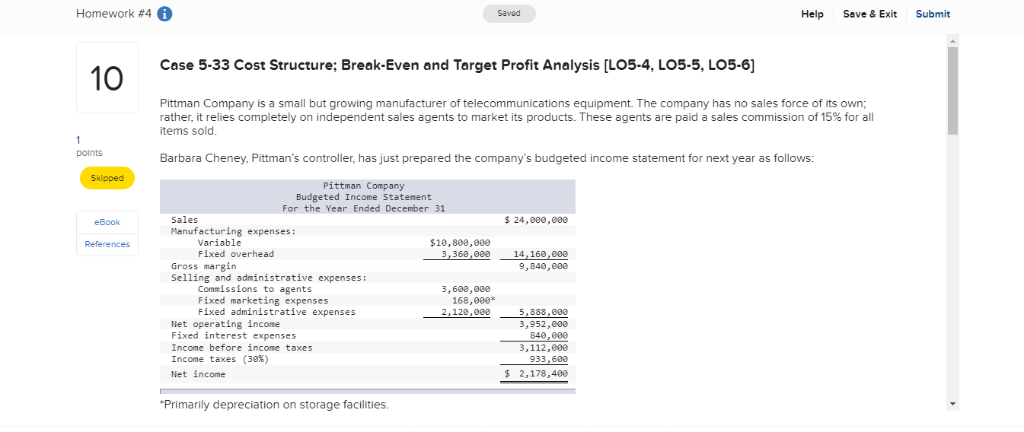Click scrollbar up arrow
Viewport: 1024px width, 432px height.
click(953, 40)
